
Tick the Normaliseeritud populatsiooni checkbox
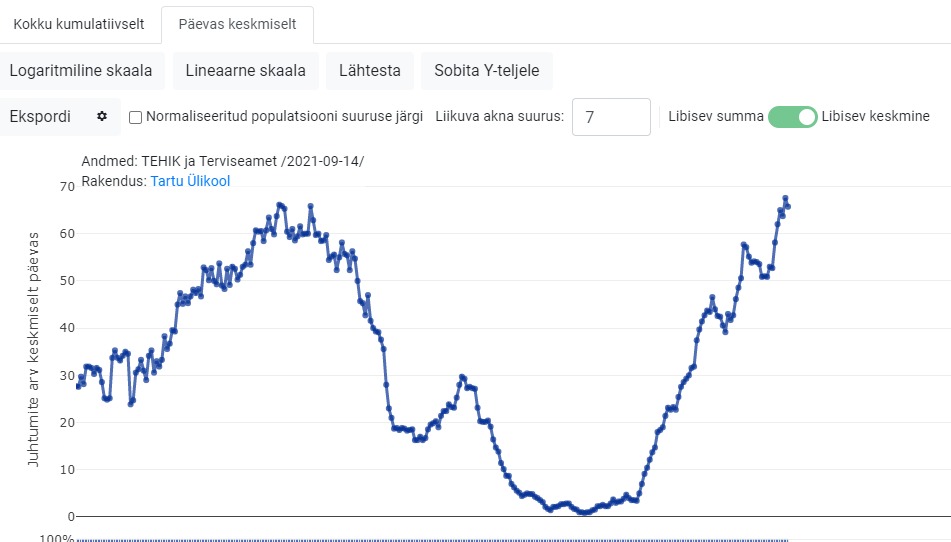(136, 117)
